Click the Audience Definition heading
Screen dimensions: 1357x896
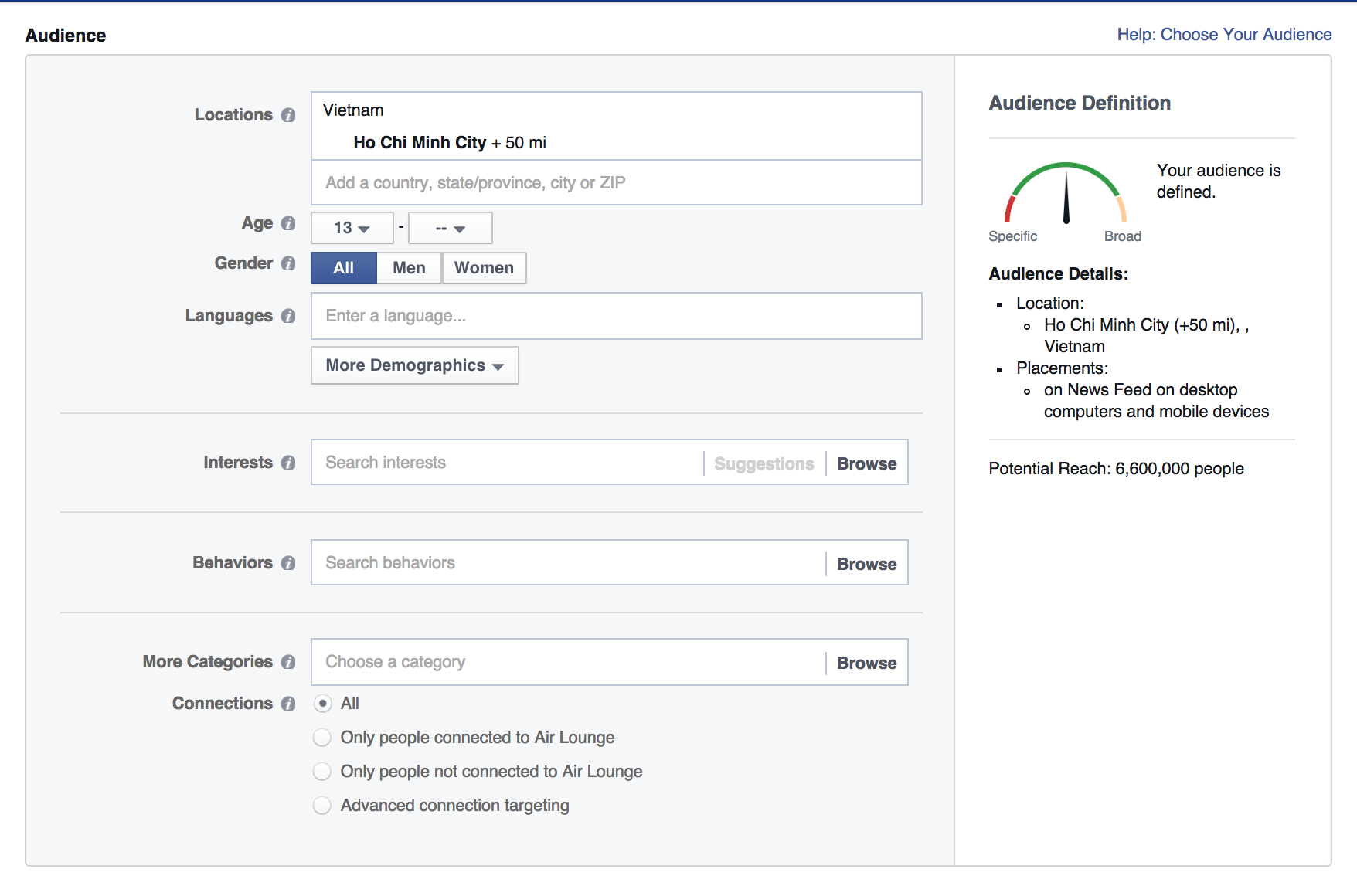click(x=1080, y=103)
